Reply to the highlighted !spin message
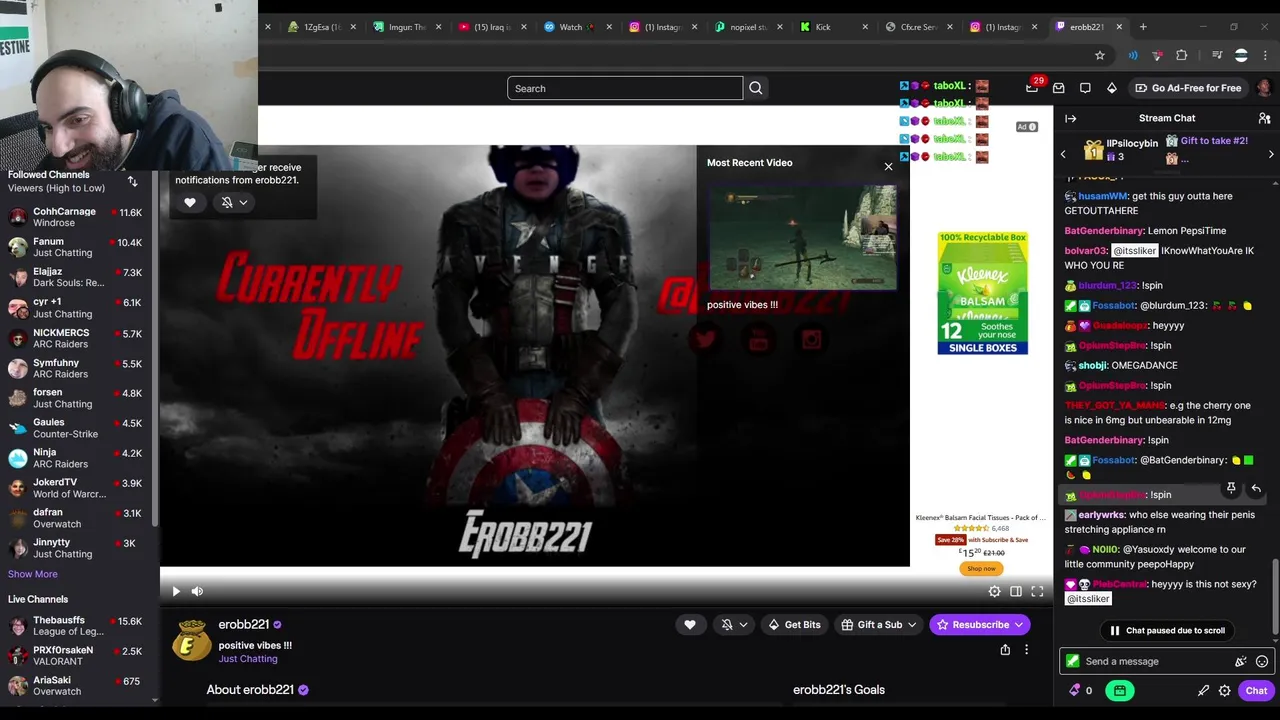Viewport: 1280px width, 720px height. point(1256,488)
